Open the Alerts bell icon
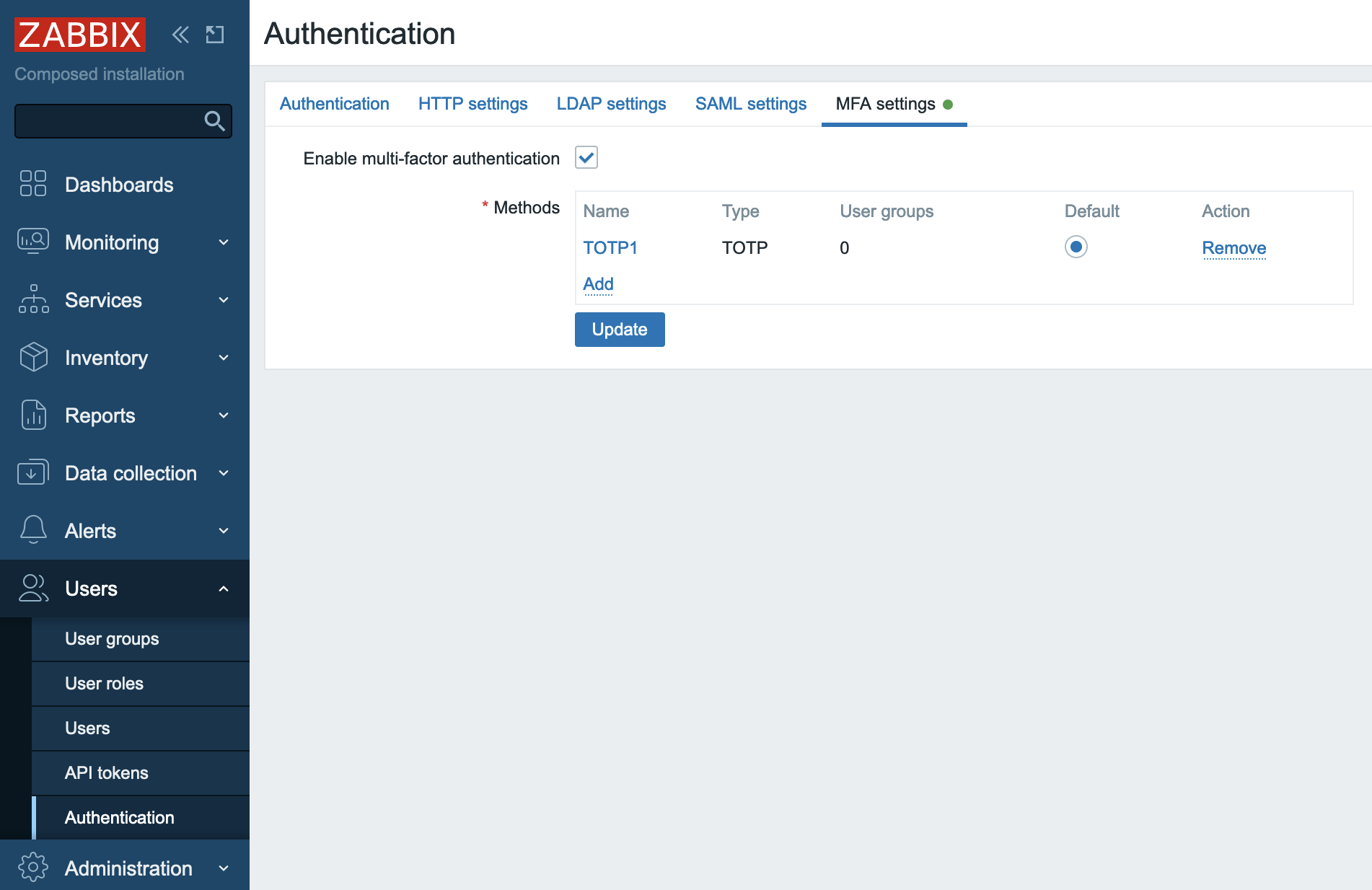Screen dimensions: 1372x890 pyautogui.click(x=32, y=530)
